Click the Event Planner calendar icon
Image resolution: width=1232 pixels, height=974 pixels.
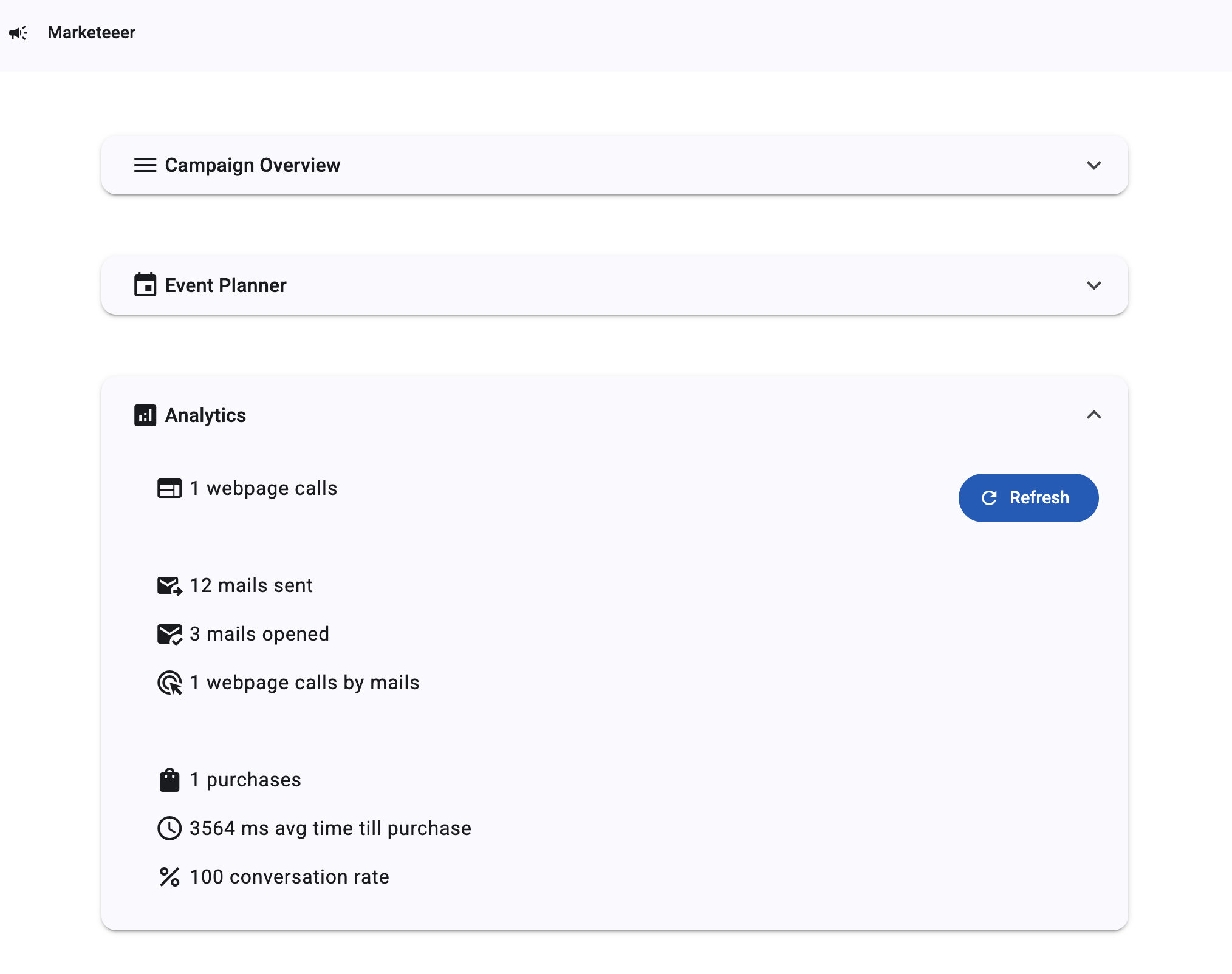coord(145,285)
